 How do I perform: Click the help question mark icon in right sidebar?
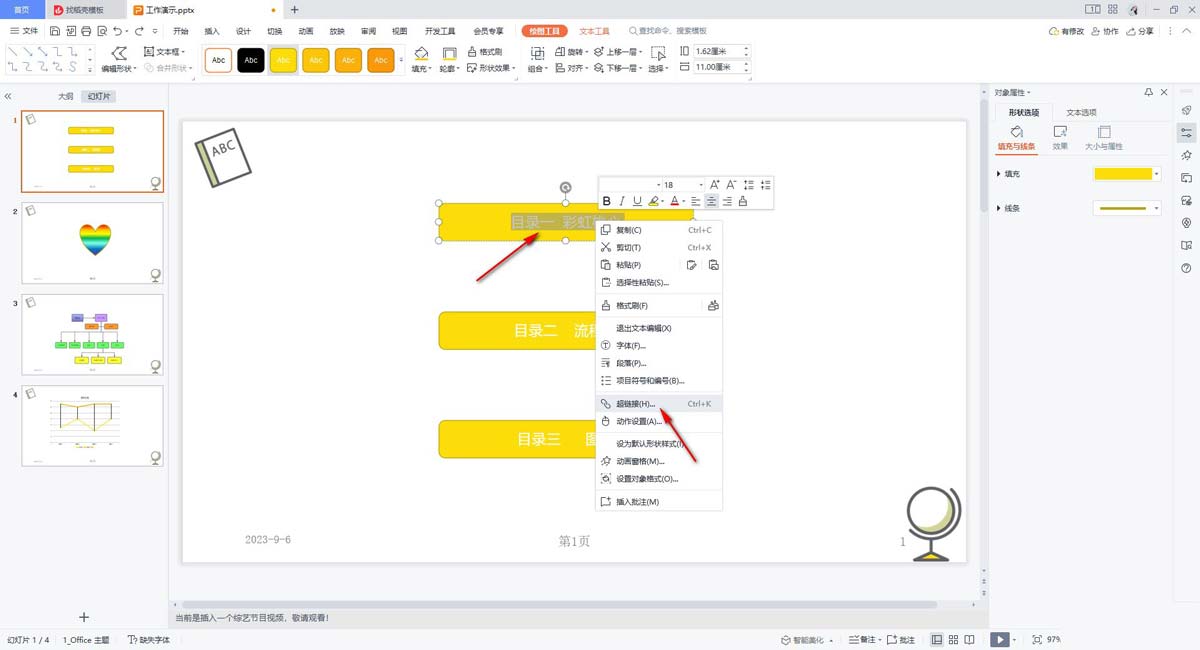(x=1186, y=268)
